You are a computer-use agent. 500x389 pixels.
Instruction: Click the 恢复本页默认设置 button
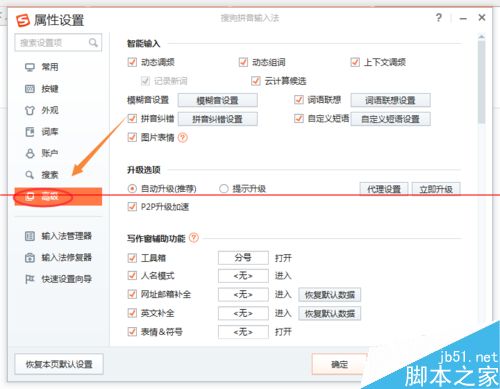coord(59,364)
